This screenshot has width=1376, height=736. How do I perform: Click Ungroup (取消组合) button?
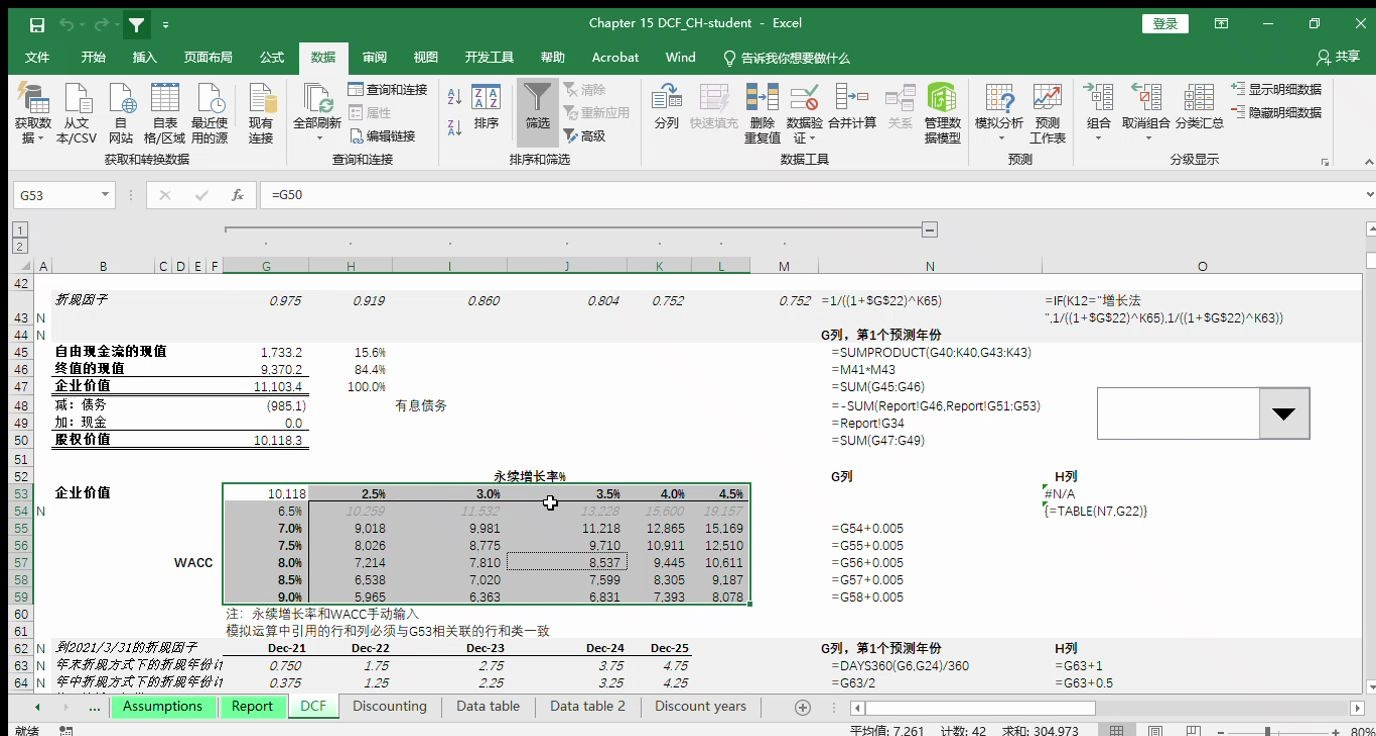tap(1145, 112)
